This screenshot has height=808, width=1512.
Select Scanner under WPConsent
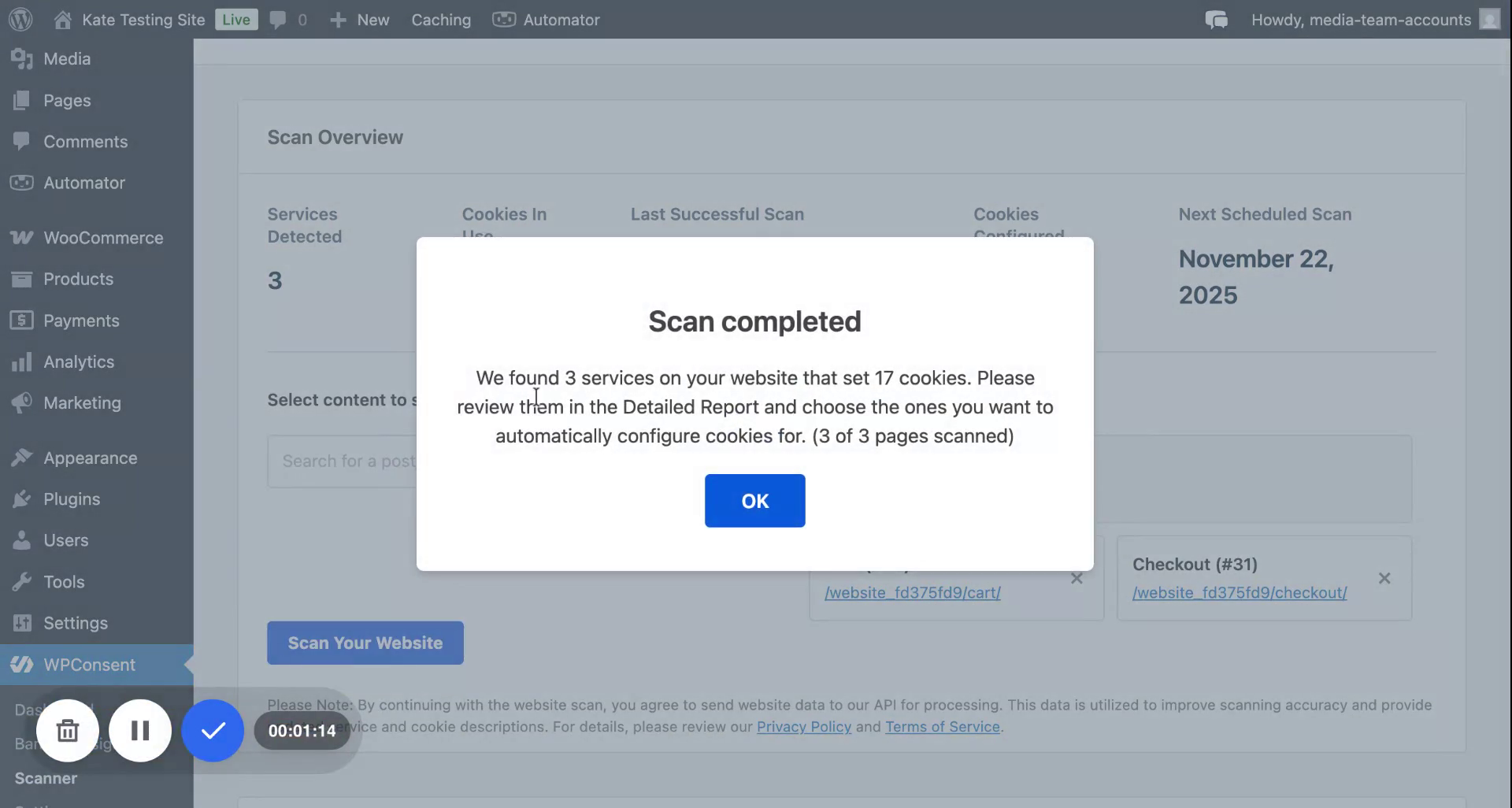46,778
